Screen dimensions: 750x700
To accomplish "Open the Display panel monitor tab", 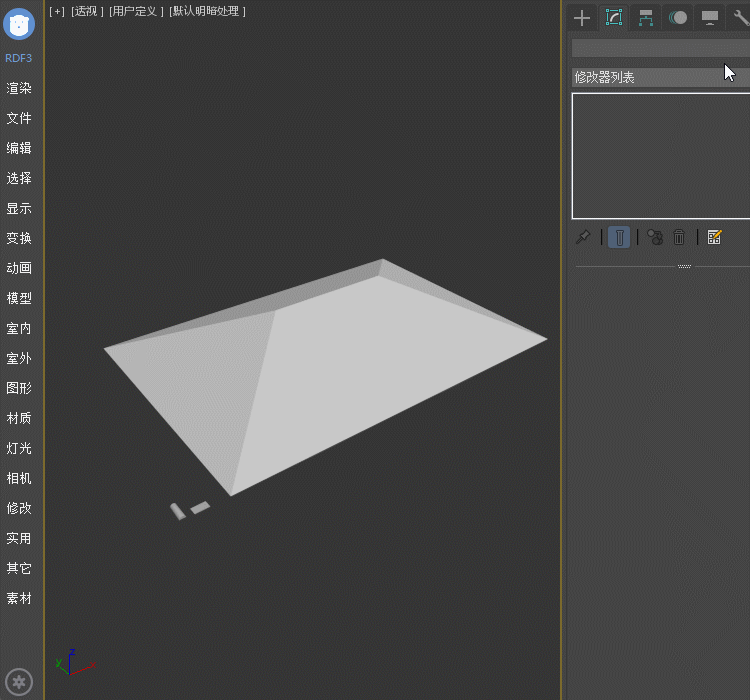I will click(x=710, y=17).
